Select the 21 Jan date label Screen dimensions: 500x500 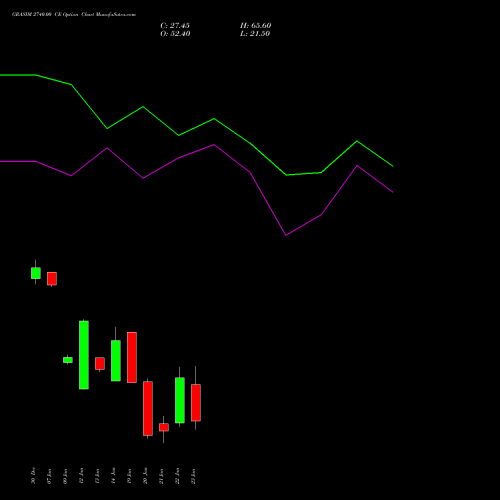(161, 476)
